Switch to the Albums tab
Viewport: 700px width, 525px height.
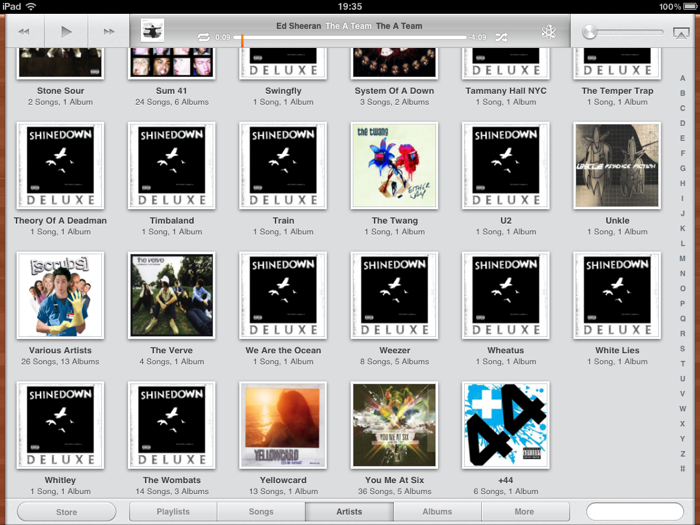pyautogui.click(x=437, y=512)
